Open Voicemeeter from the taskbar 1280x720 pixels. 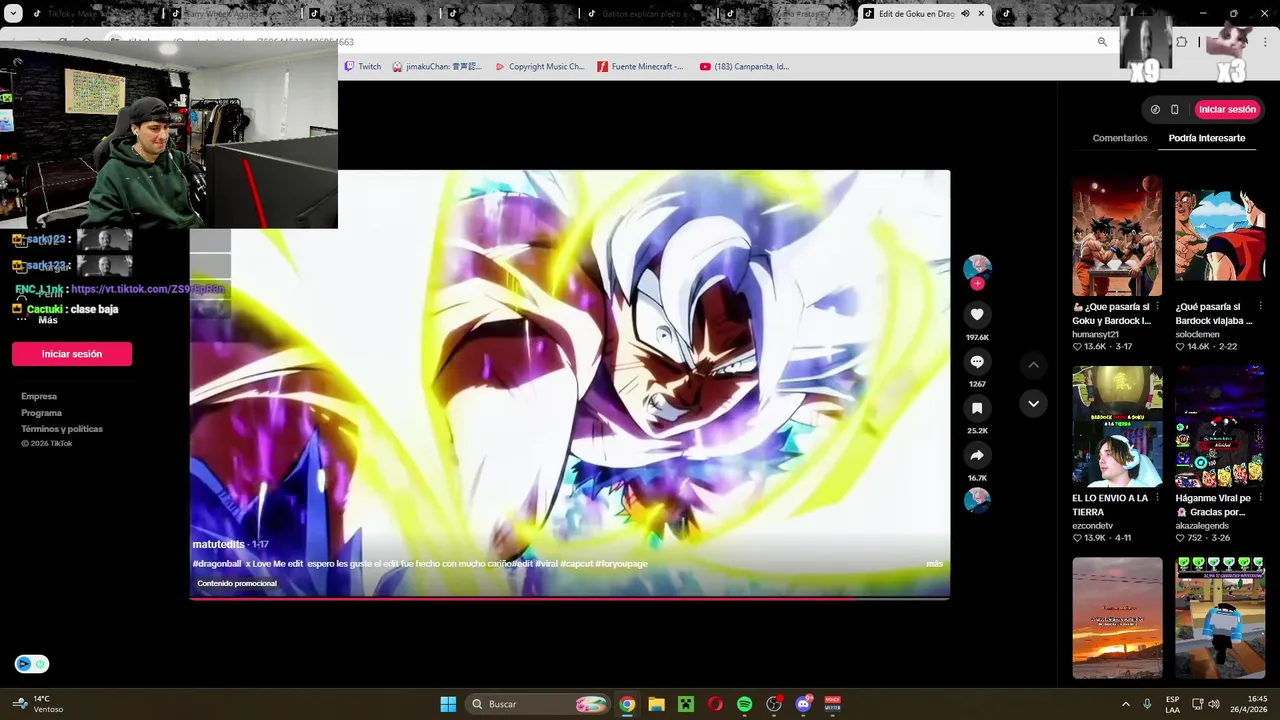[x=832, y=704]
